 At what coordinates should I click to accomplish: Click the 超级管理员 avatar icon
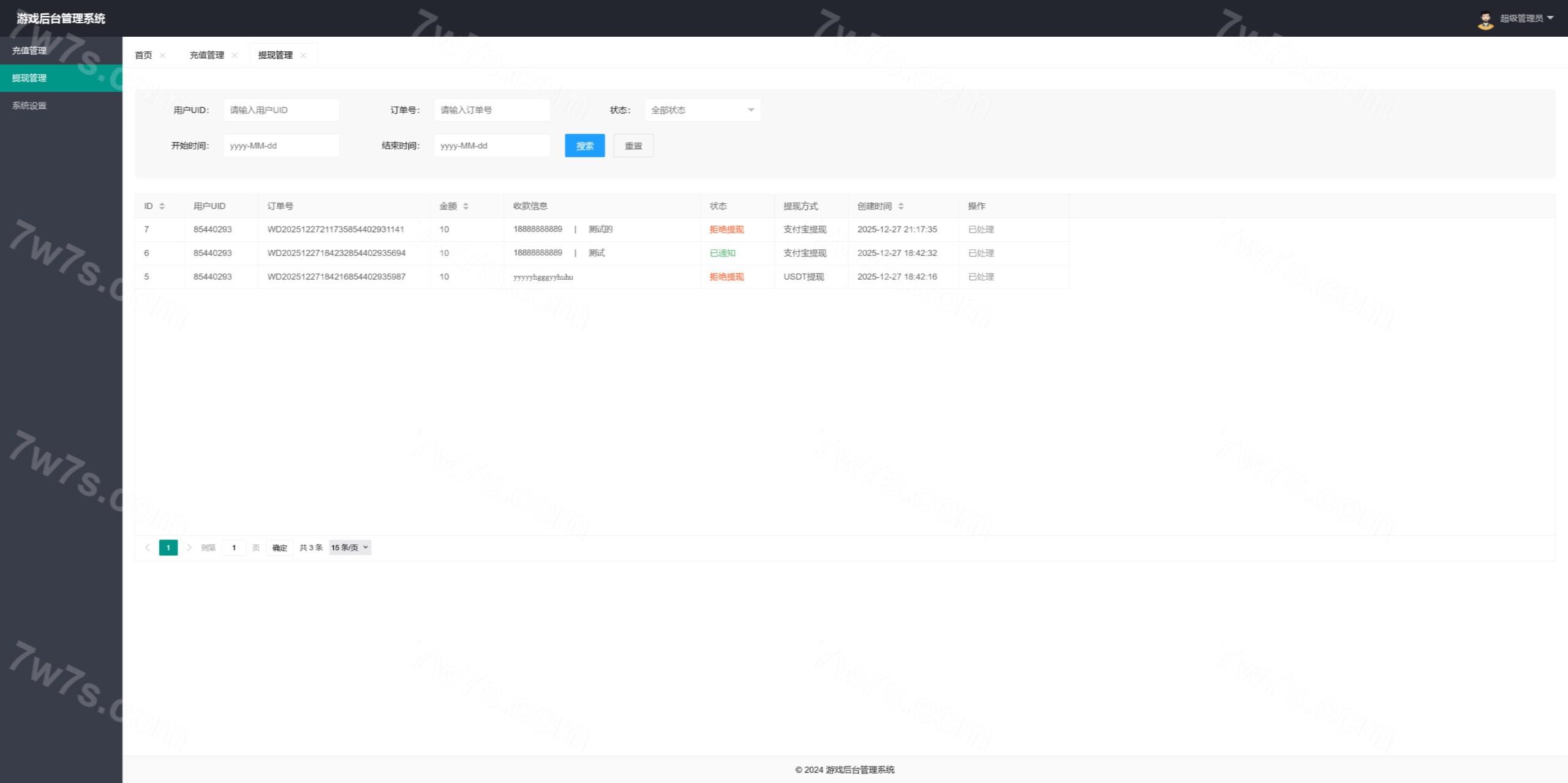pos(1485,19)
